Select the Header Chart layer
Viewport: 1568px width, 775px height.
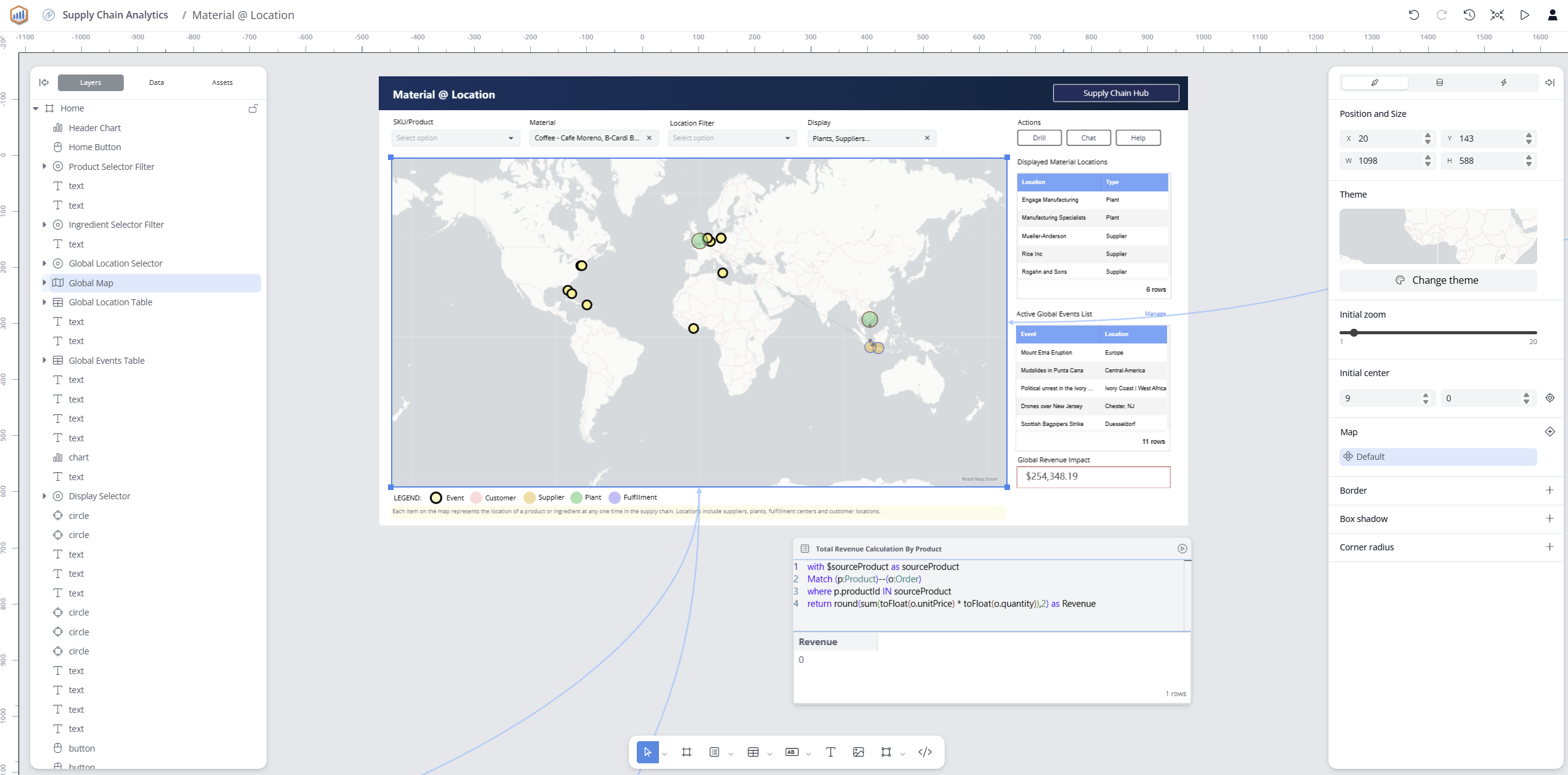pyautogui.click(x=95, y=127)
